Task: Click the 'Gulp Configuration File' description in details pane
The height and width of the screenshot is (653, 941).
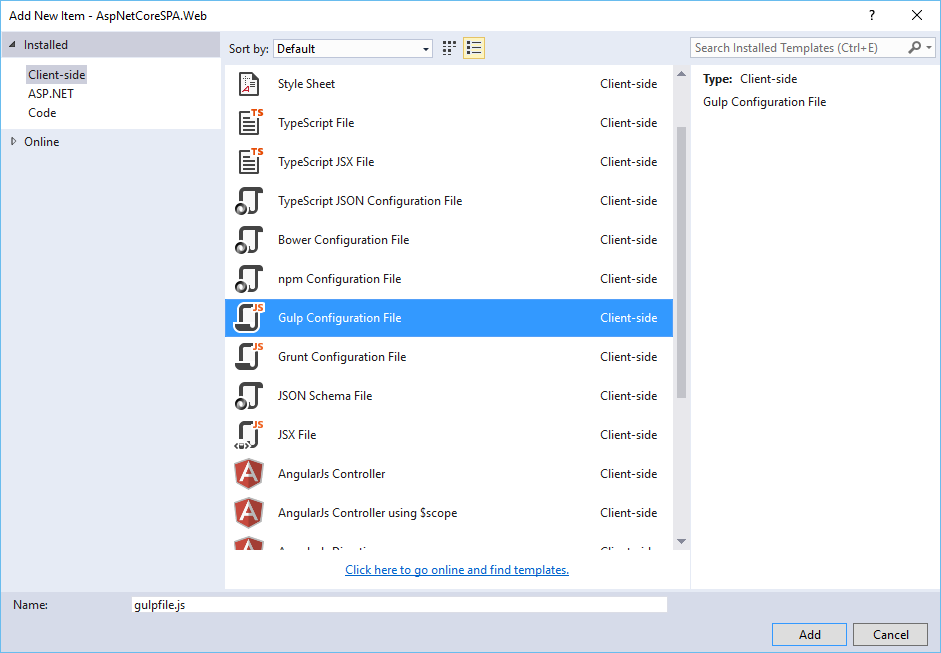Action: pyautogui.click(x=765, y=102)
